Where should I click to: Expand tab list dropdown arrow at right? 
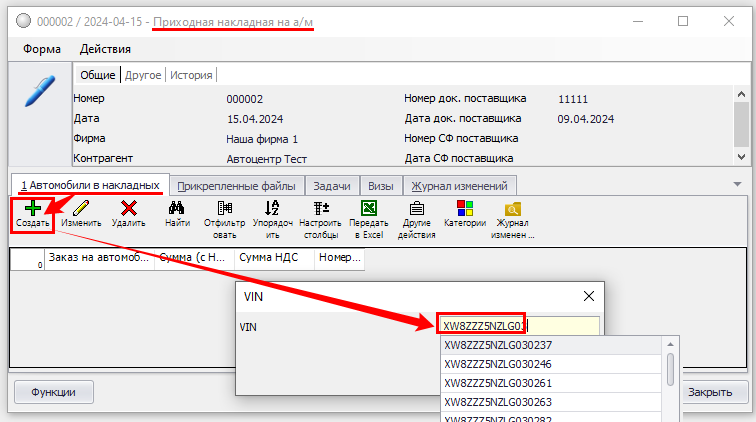tap(737, 184)
